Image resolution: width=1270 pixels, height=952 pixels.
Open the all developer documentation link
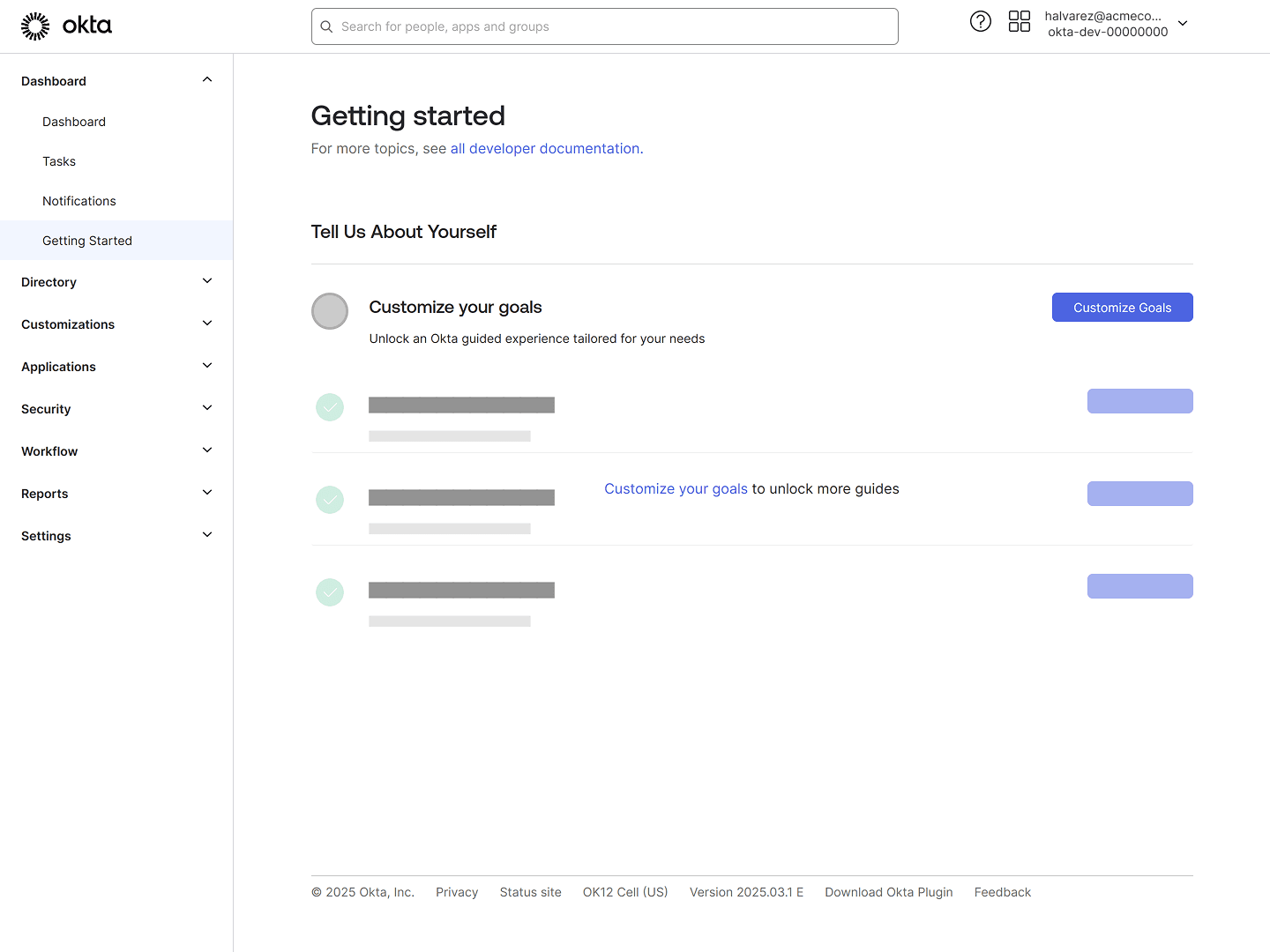[x=545, y=149]
